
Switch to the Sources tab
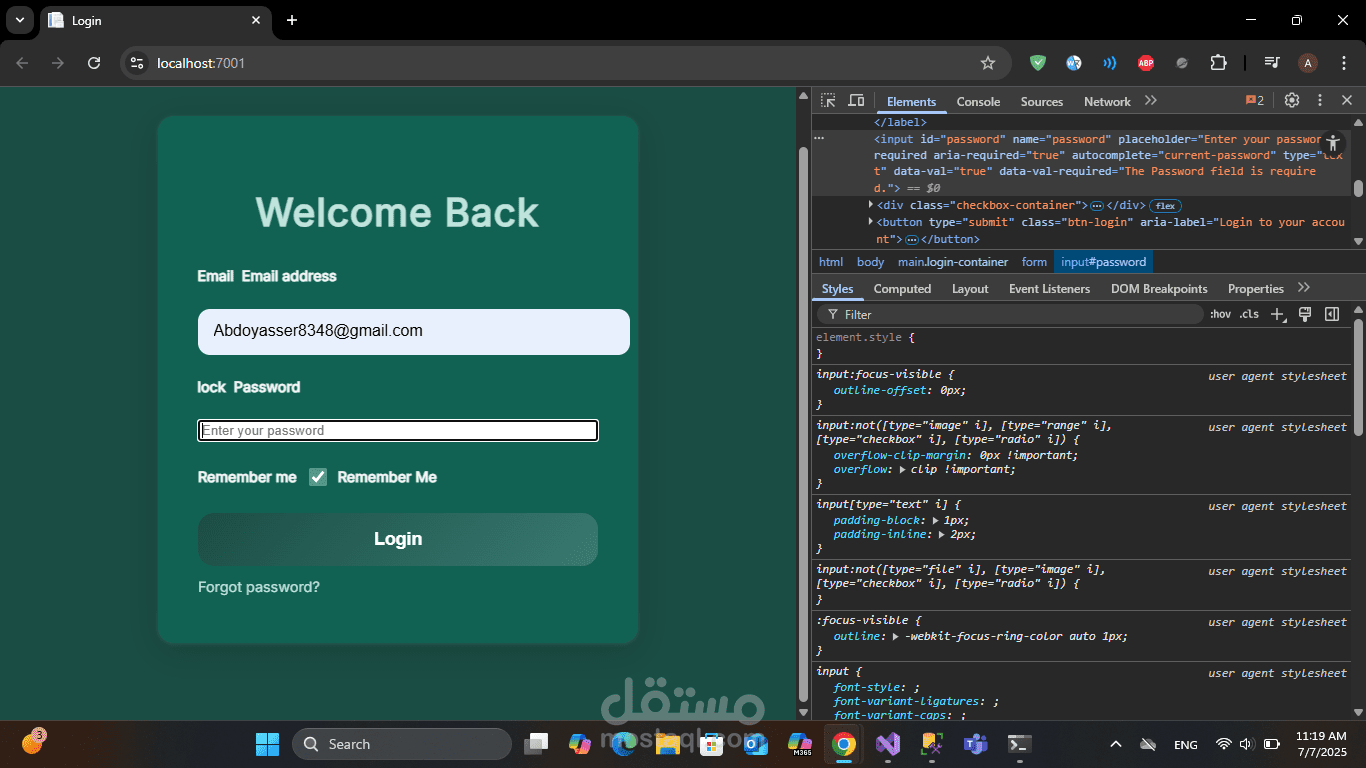point(1042,102)
